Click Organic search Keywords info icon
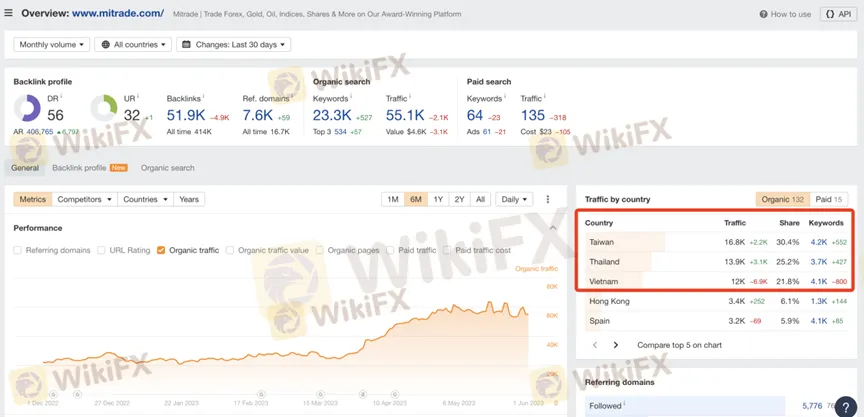 (351, 97)
